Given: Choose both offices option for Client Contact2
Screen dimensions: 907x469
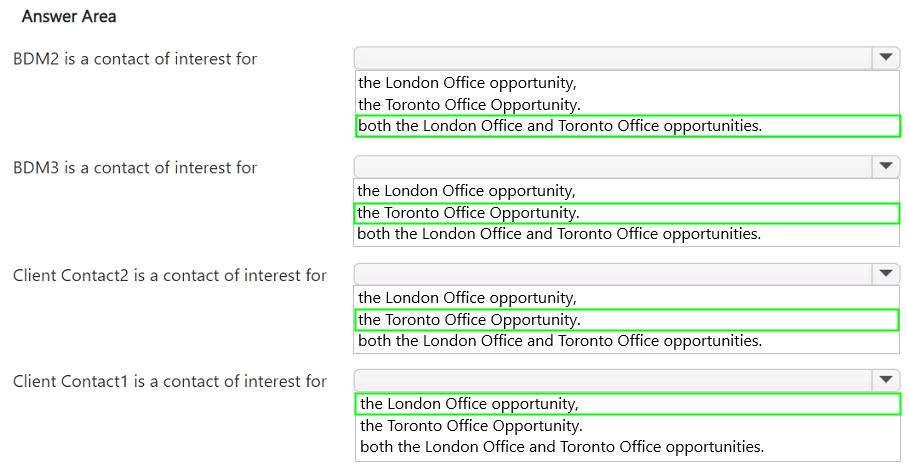Looking at the screenshot, I should 560,341.
